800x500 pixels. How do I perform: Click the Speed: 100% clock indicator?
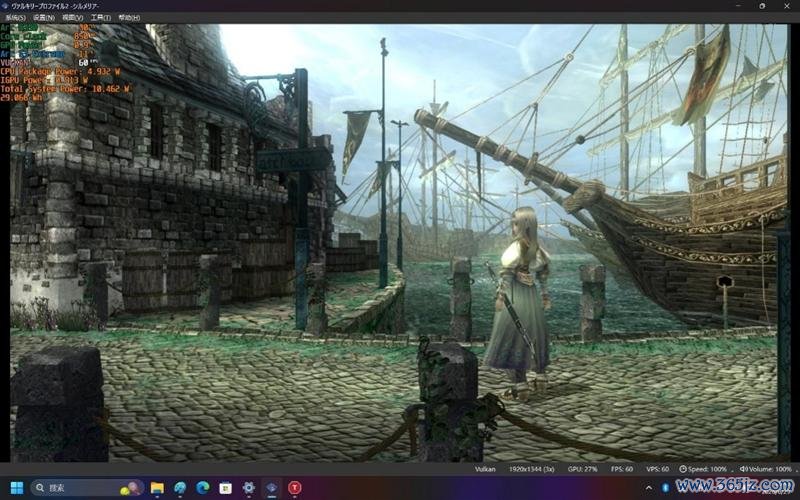(x=703, y=469)
